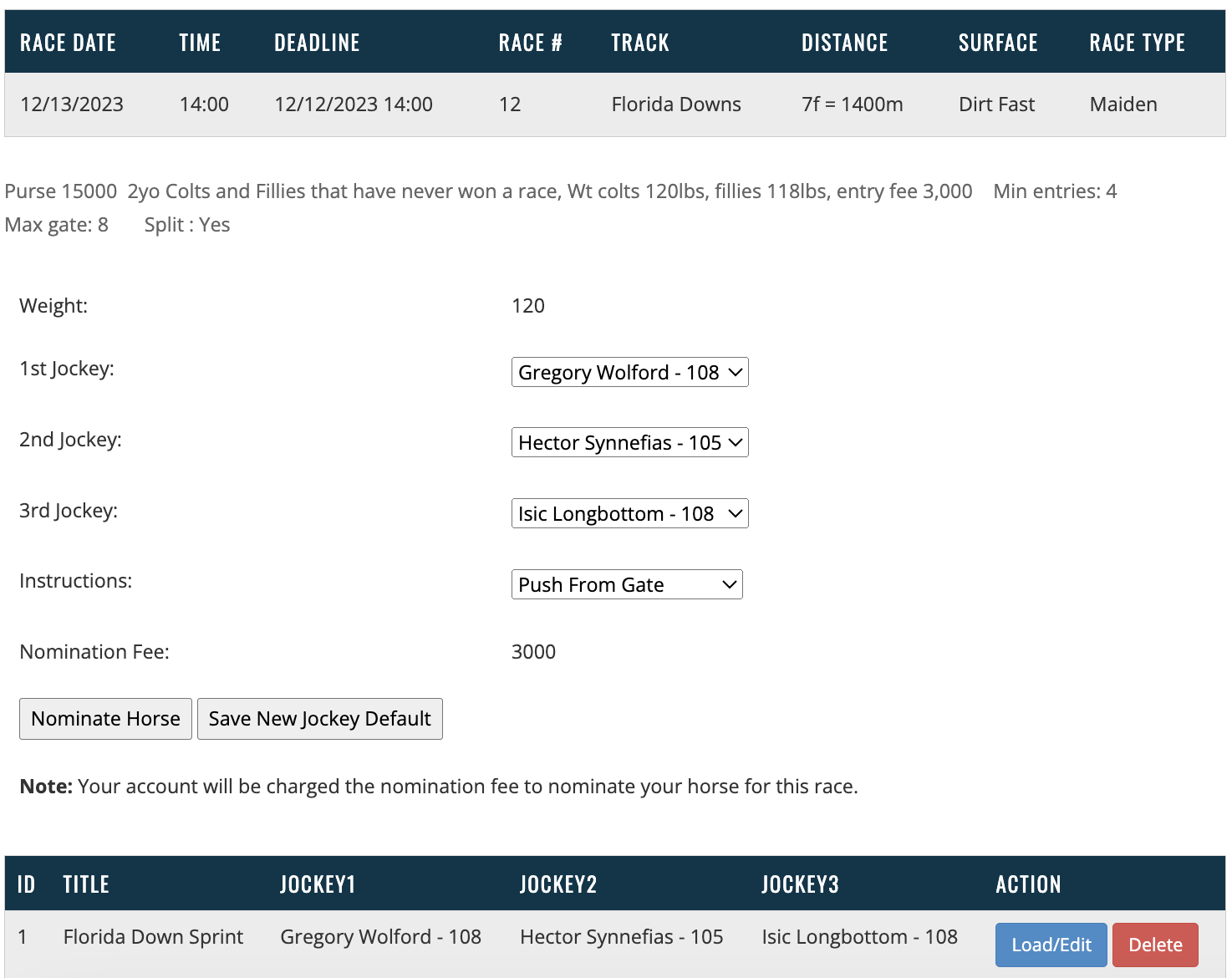Expand the 2nd Jockey dropdown
This screenshot has height=978, width=1232.
pyautogui.click(x=629, y=442)
